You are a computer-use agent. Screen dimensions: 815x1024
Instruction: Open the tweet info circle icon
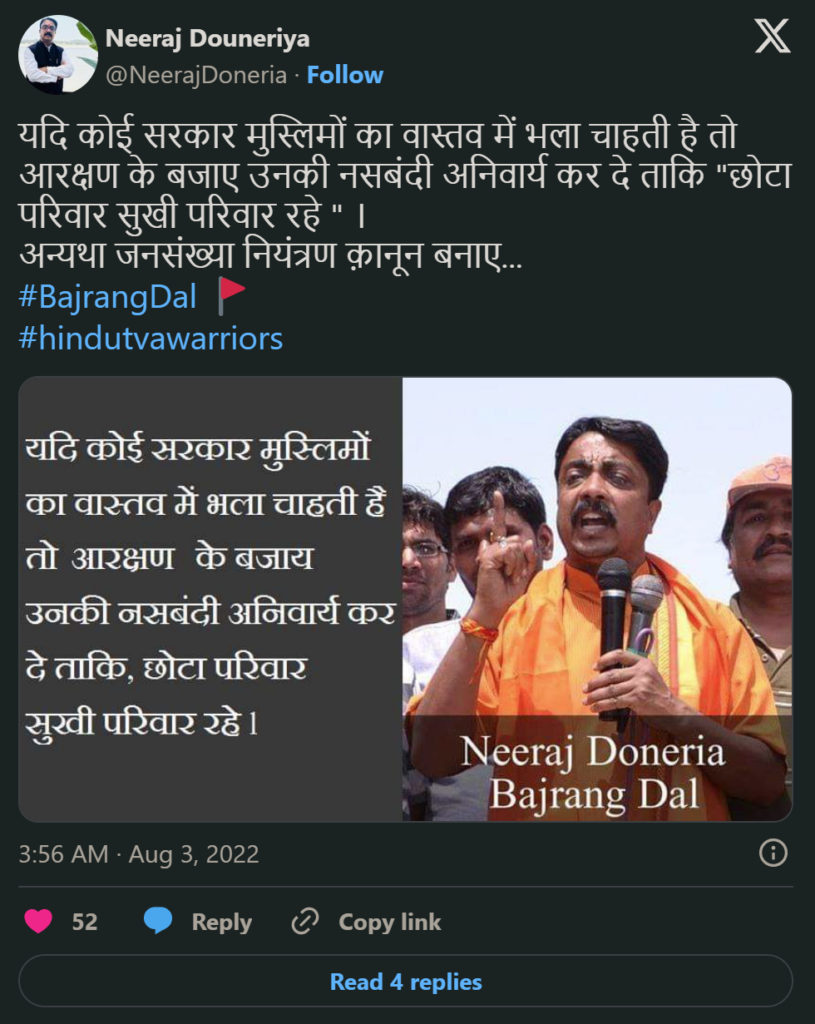point(773,853)
